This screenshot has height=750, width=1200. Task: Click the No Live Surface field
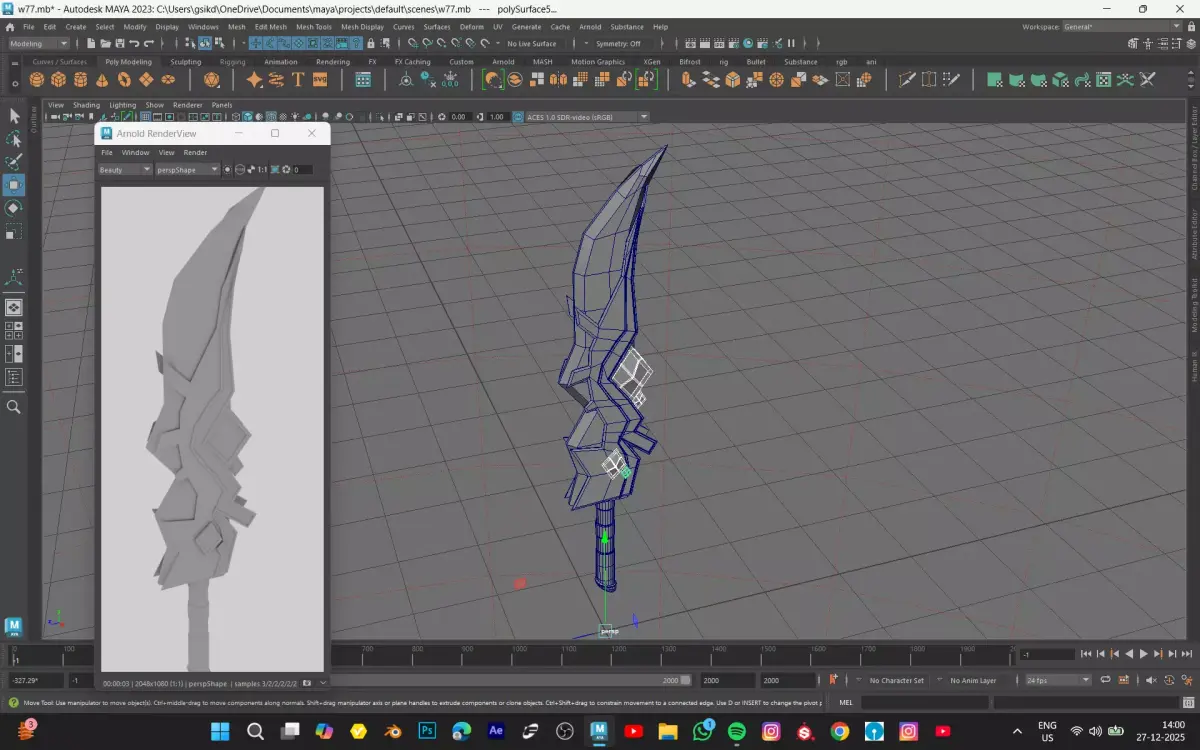pos(531,44)
